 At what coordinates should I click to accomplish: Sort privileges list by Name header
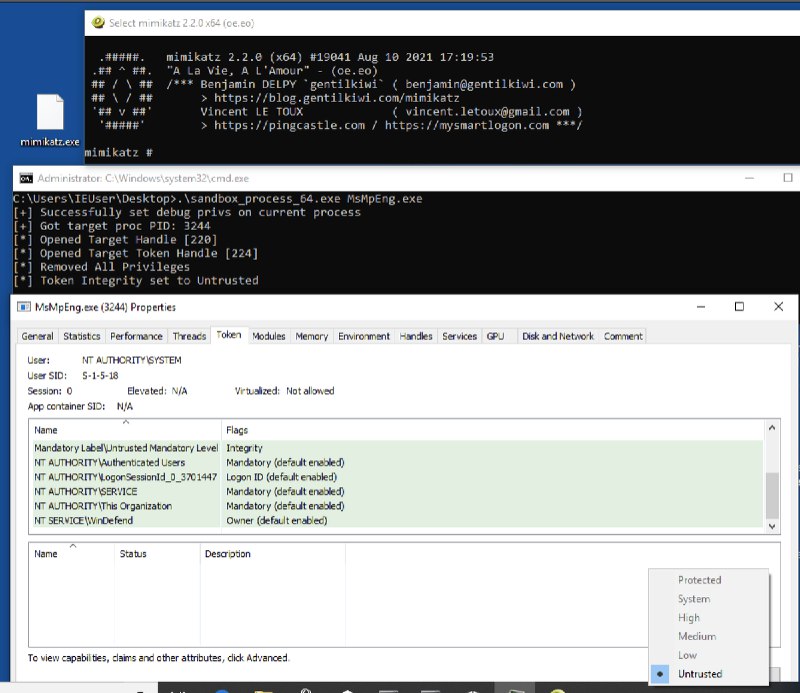click(x=71, y=554)
